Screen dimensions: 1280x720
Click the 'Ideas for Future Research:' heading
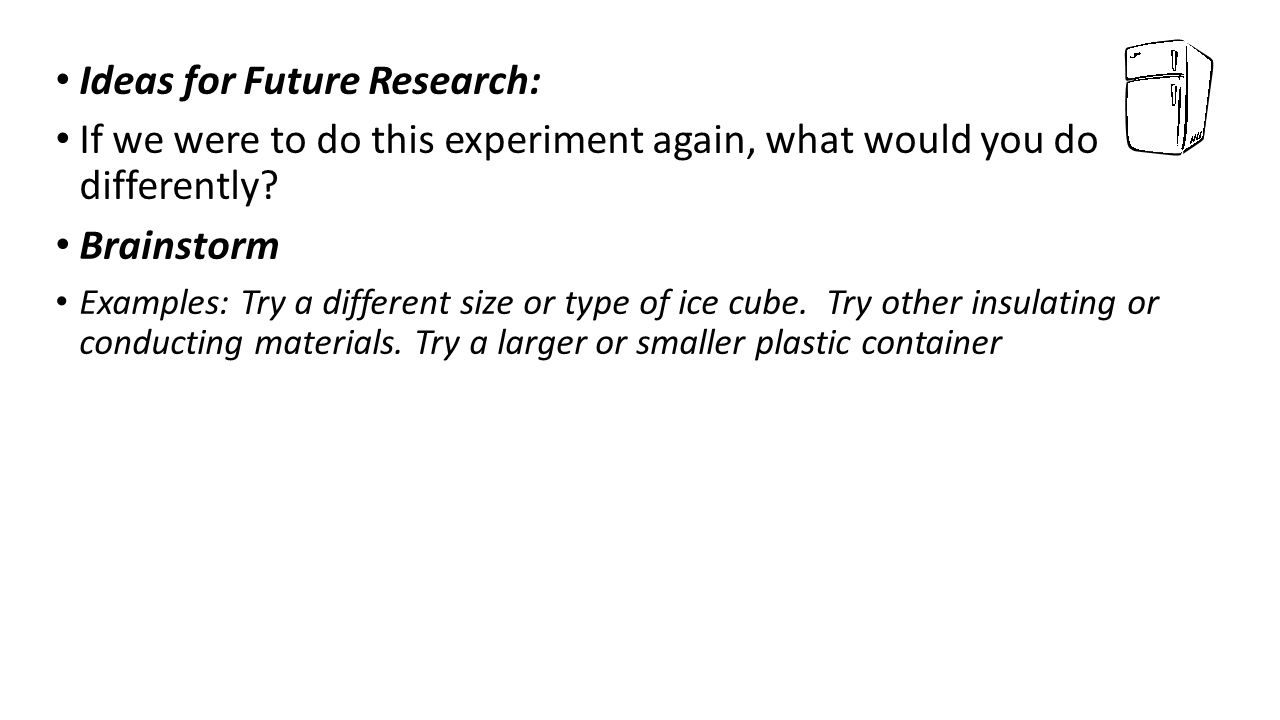(x=310, y=84)
